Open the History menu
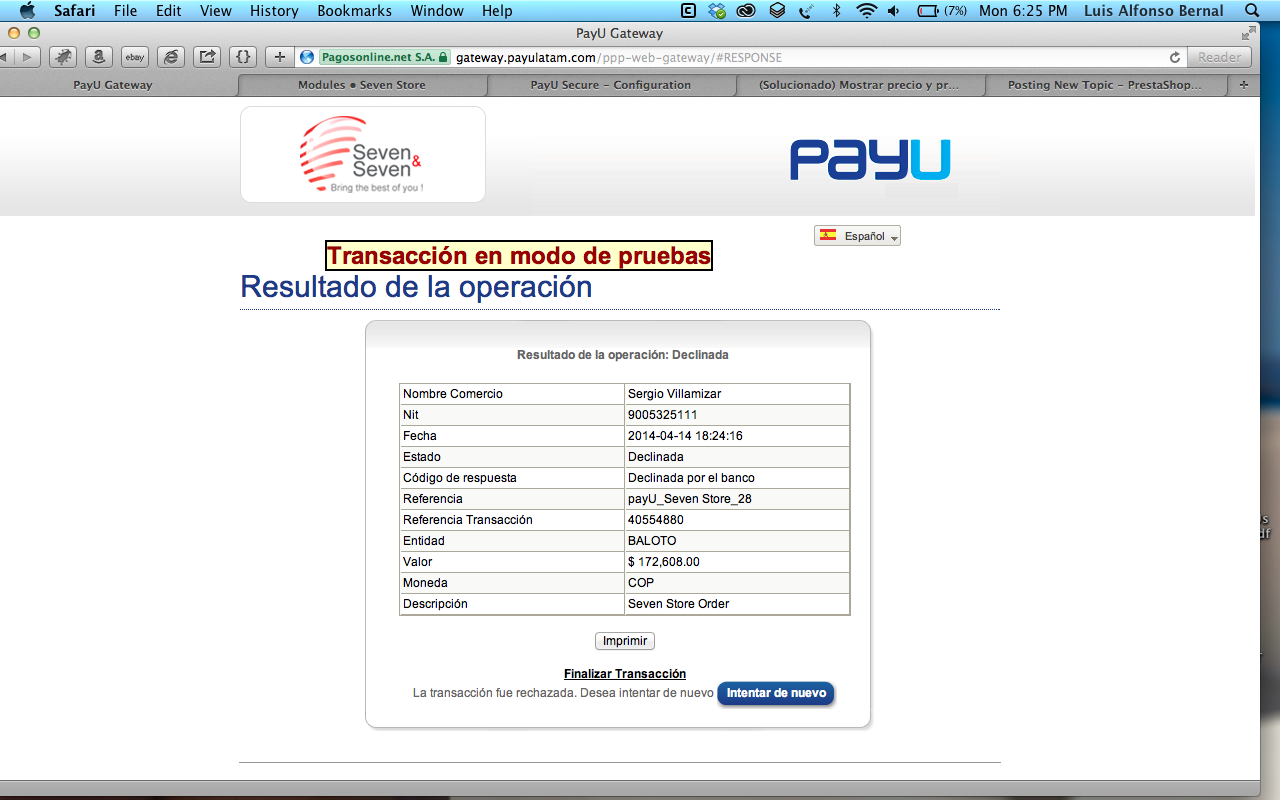1280x800 pixels. click(274, 11)
